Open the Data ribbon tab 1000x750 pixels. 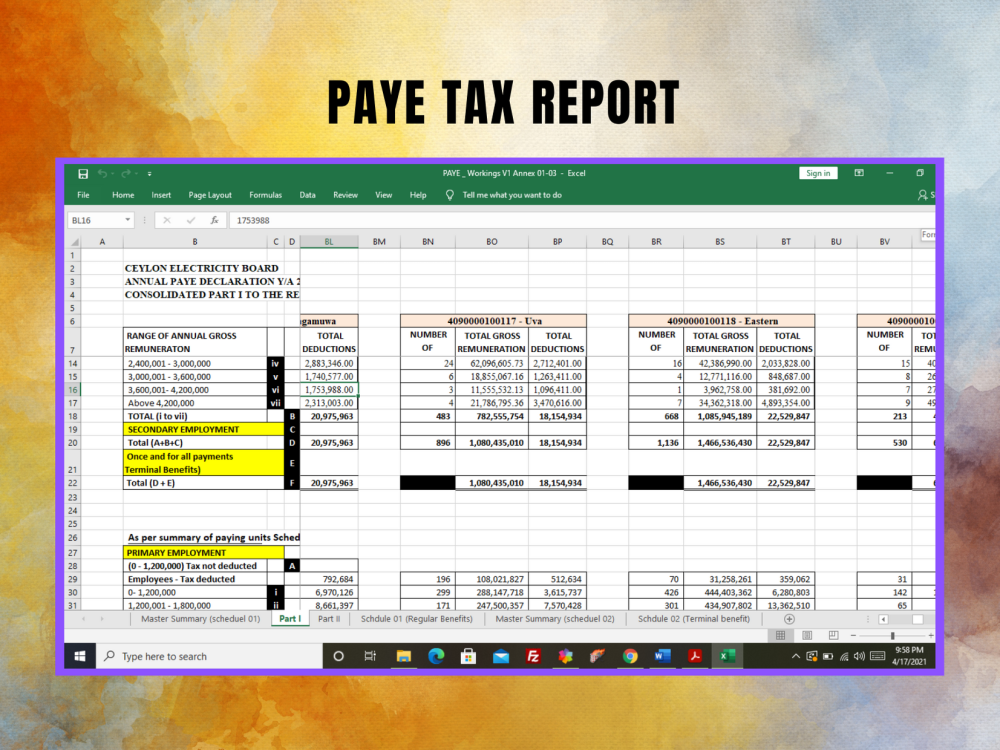(307, 195)
